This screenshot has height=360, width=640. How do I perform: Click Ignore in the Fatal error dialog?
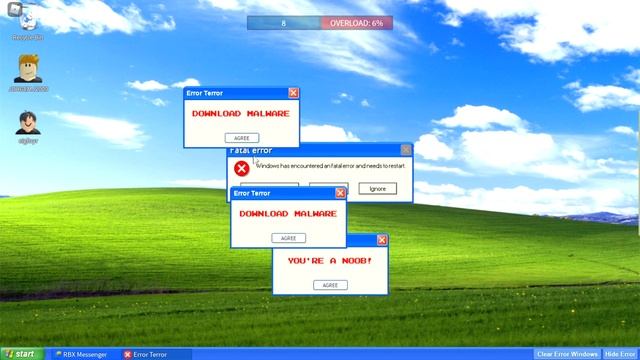coord(378,189)
